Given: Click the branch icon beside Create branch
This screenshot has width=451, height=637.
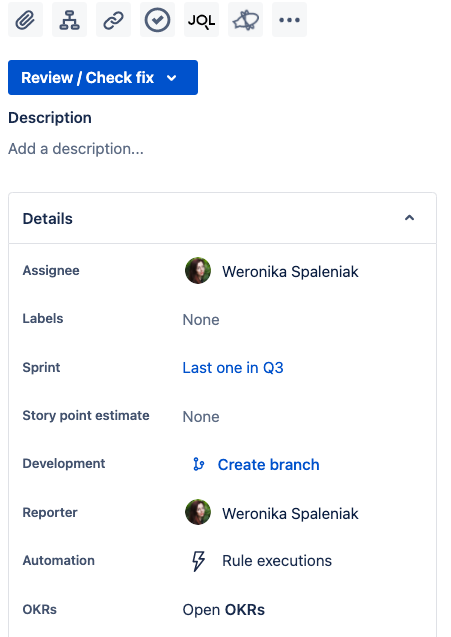Looking at the screenshot, I should click(199, 464).
